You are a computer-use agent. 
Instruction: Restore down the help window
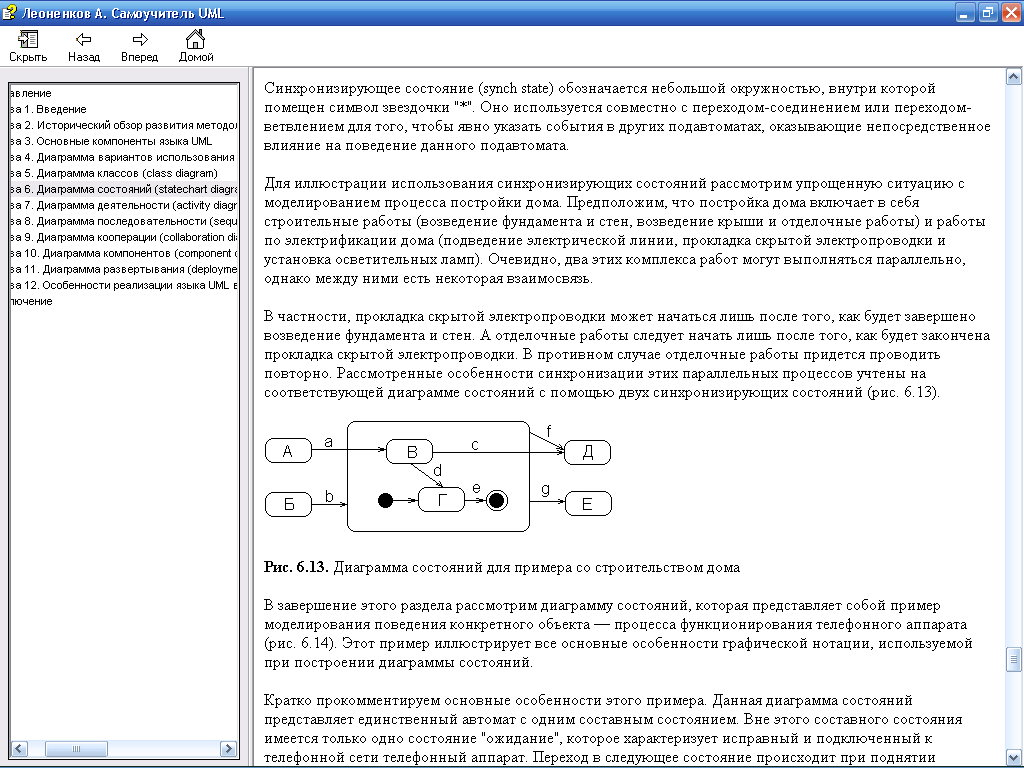pyautogui.click(x=988, y=12)
